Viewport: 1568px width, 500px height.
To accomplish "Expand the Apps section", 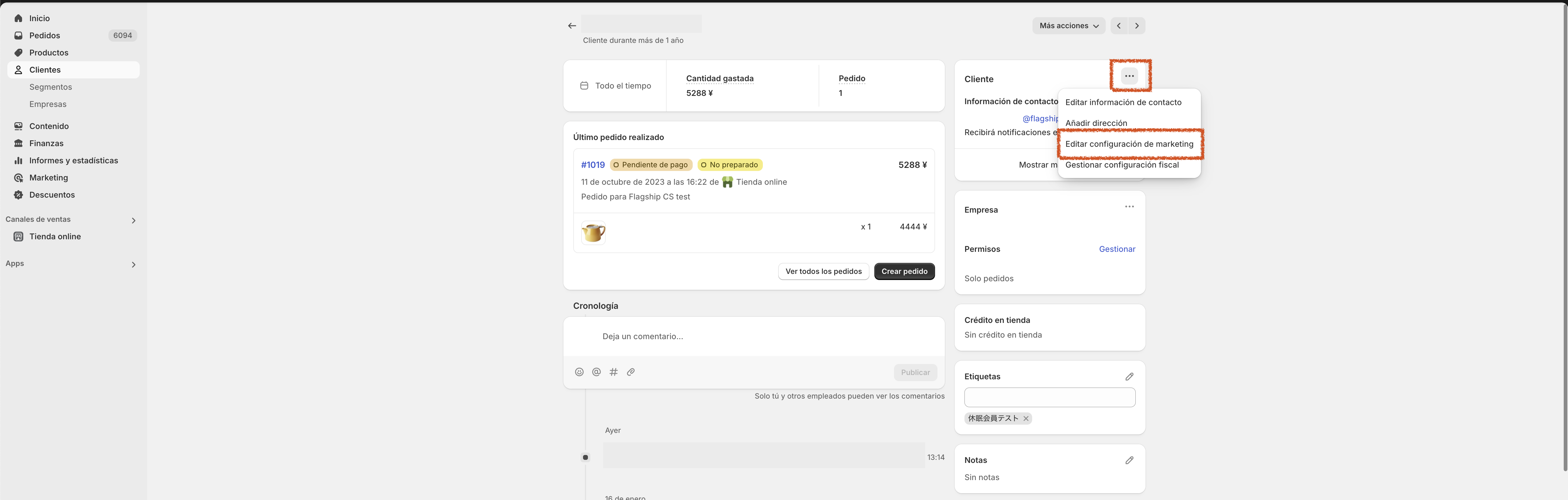I will (x=133, y=264).
